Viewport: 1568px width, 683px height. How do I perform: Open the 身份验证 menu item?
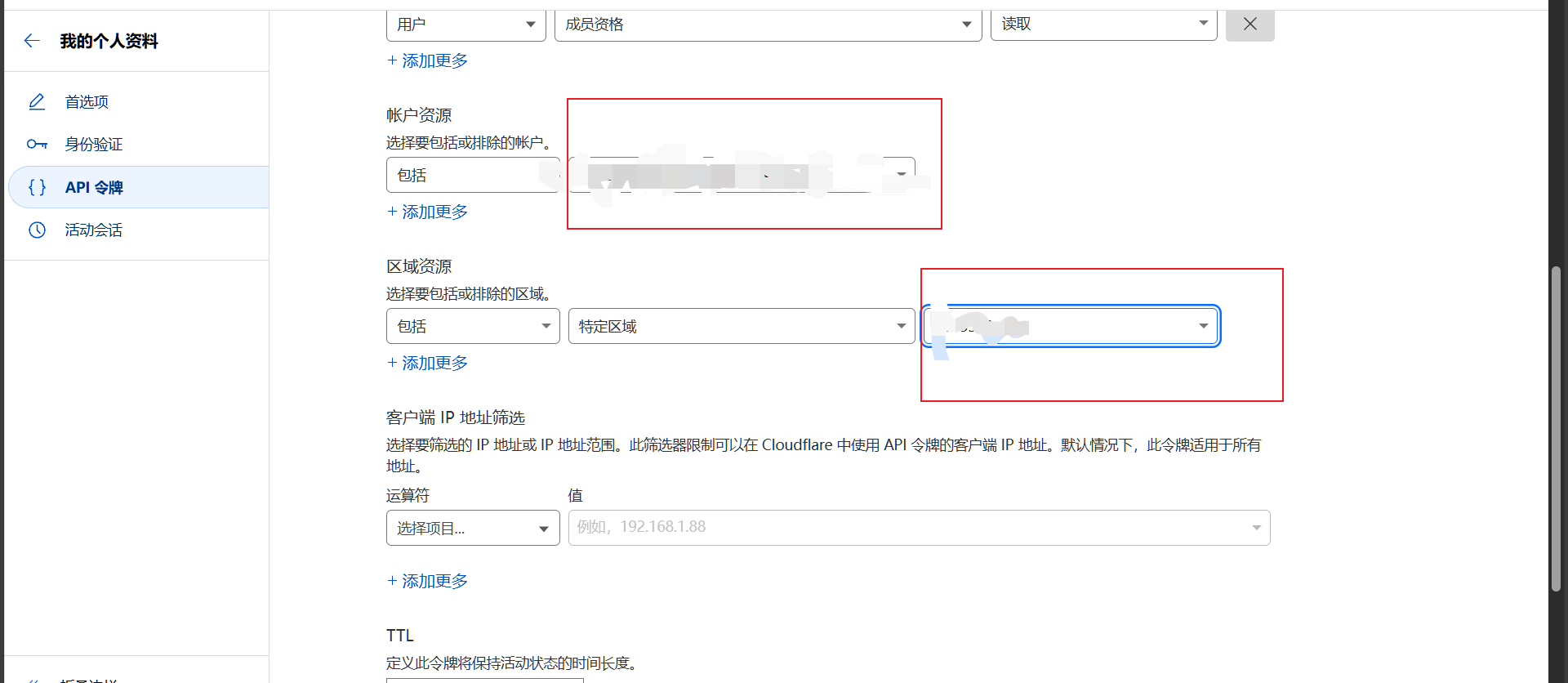[x=93, y=145]
